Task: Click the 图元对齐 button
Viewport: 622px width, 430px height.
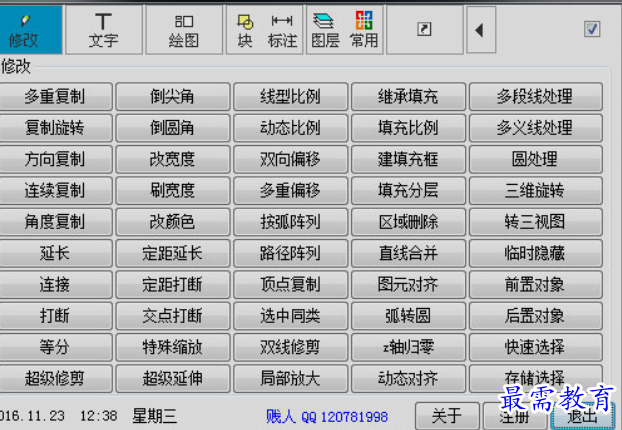Action: click(408, 284)
